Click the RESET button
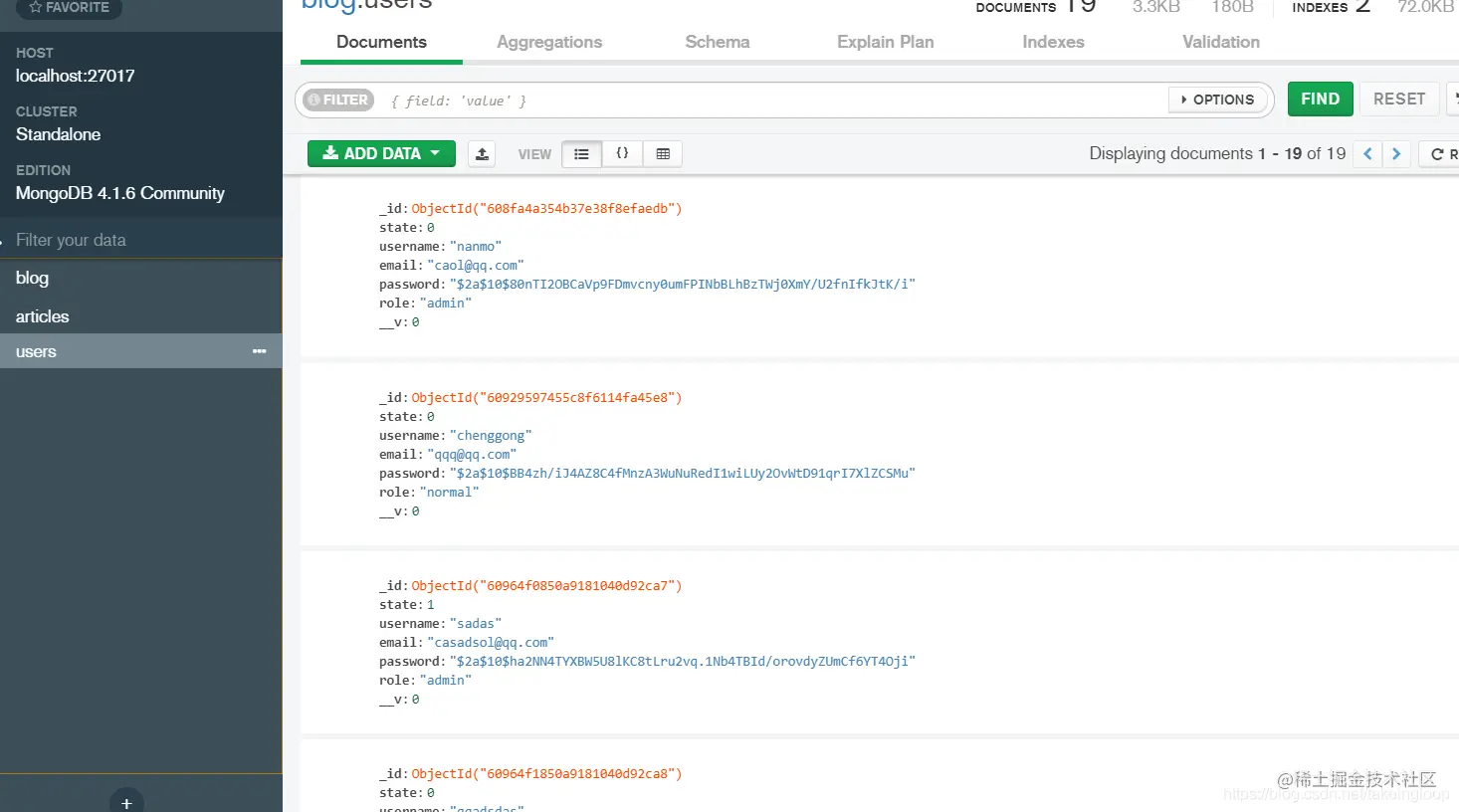This screenshot has width=1459, height=812. pyautogui.click(x=1399, y=99)
